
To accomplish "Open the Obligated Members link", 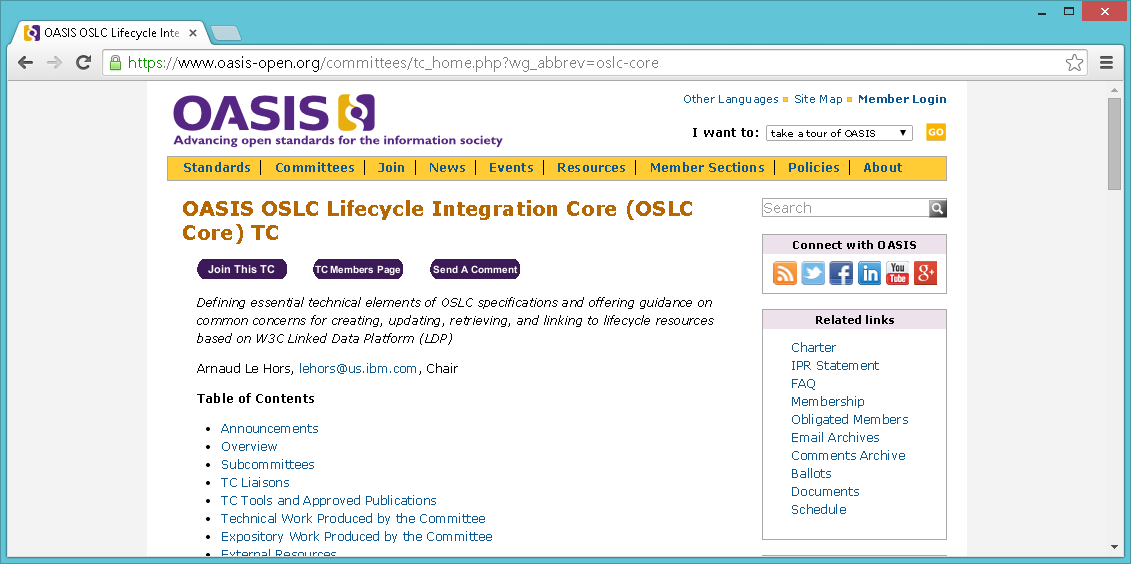I will coord(849,420).
